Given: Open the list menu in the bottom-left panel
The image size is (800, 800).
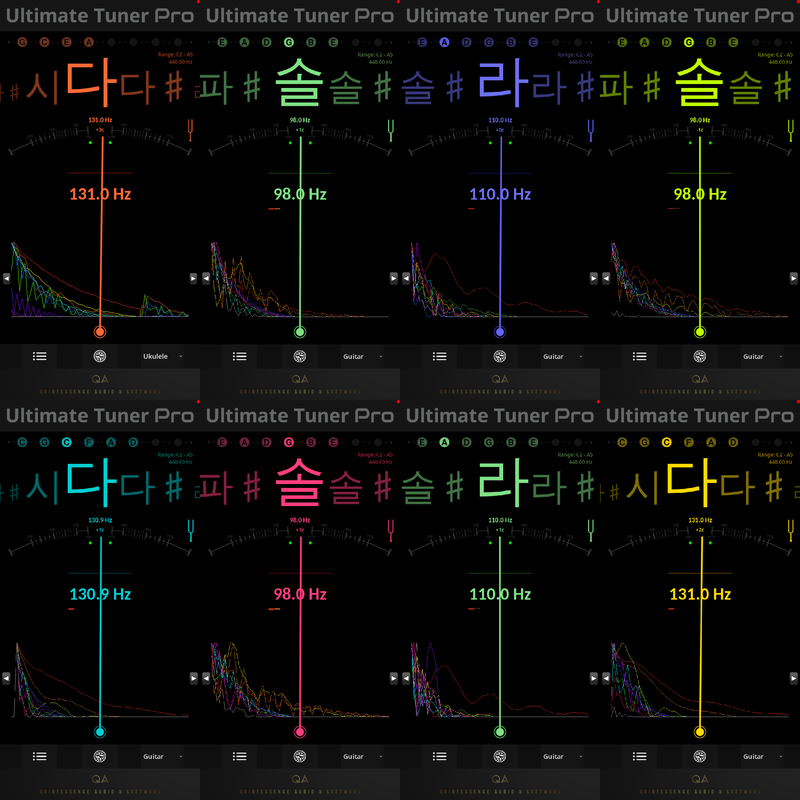Looking at the screenshot, I should (39, 756).
